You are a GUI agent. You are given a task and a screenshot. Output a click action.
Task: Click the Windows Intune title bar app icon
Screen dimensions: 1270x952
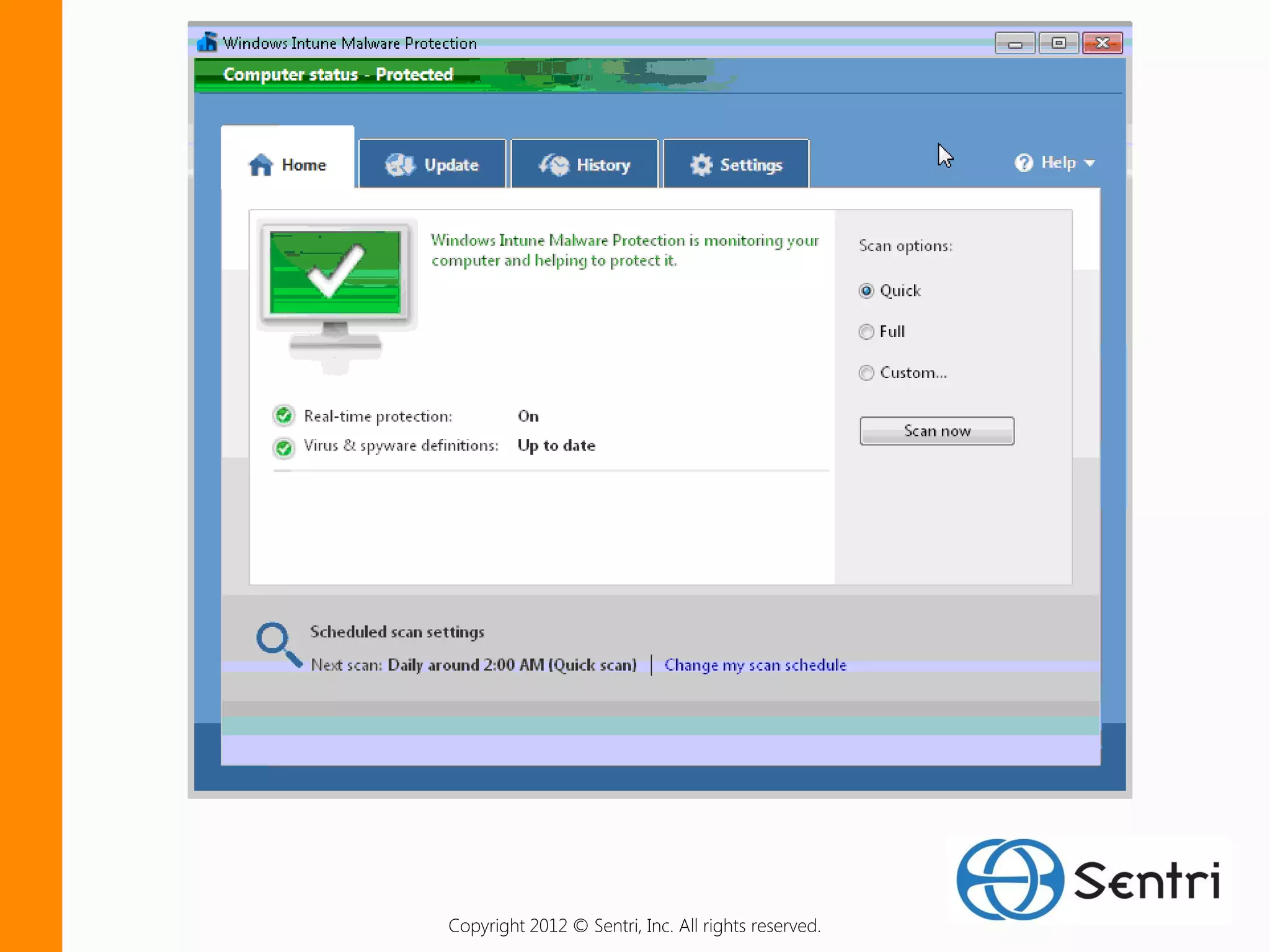pyautogui.click(x=207, y=42)
